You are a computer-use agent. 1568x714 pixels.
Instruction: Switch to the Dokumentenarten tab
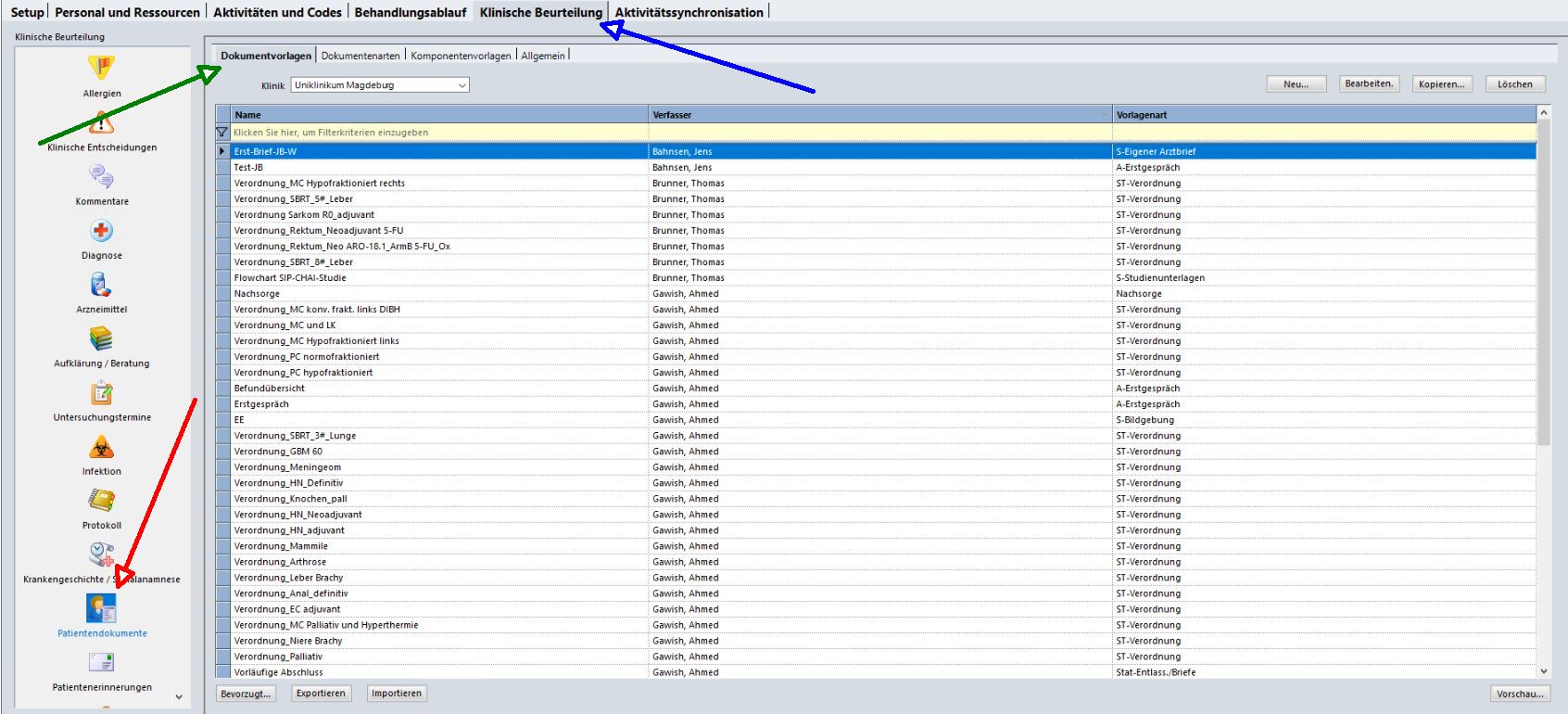tap(360, 56)
